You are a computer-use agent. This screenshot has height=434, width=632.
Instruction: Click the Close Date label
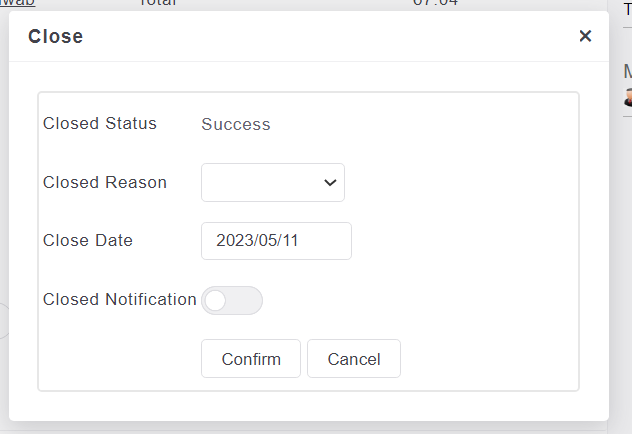pos(88,240)
